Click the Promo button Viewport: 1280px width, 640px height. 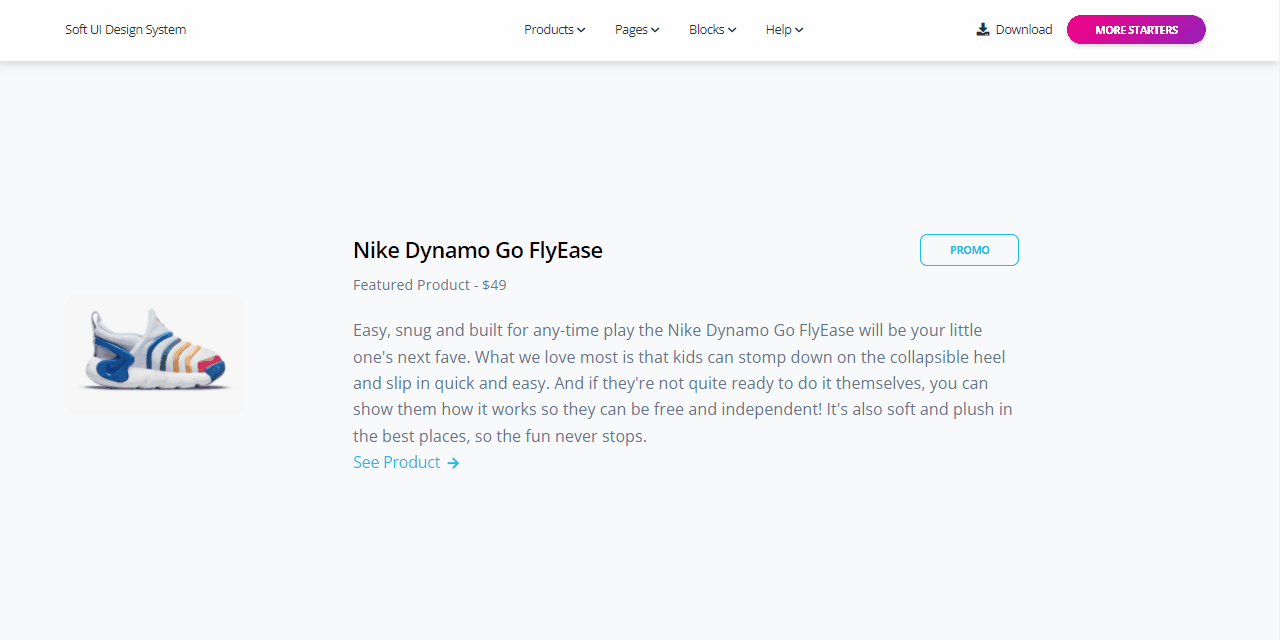coord(969,250)
